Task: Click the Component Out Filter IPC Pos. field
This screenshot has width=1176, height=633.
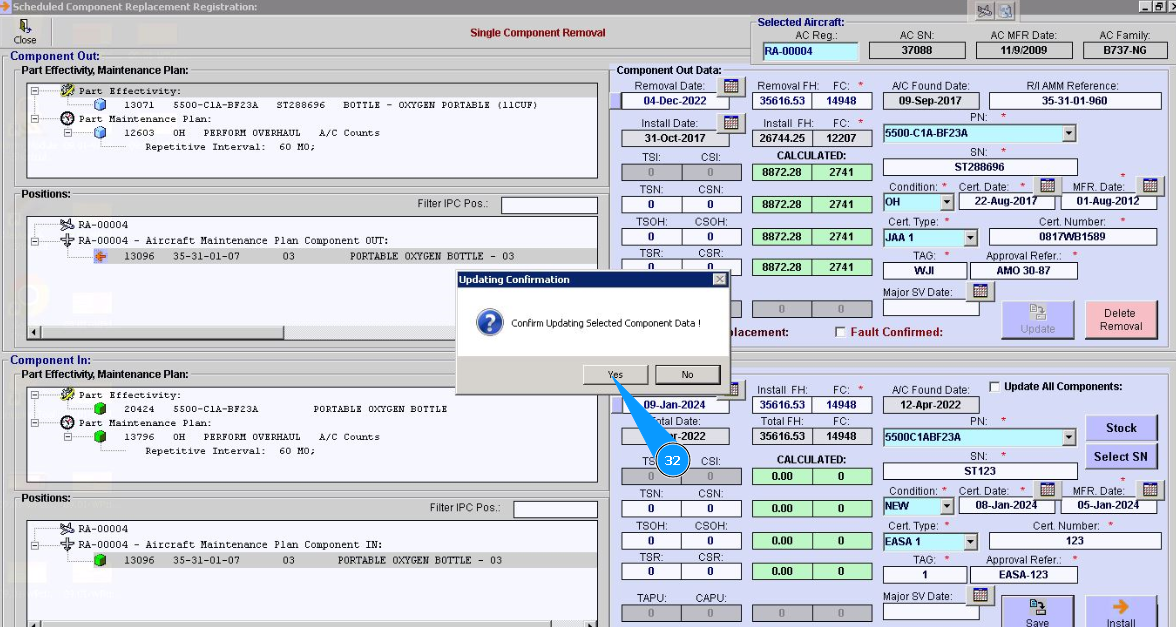Action: pos(548,205)
